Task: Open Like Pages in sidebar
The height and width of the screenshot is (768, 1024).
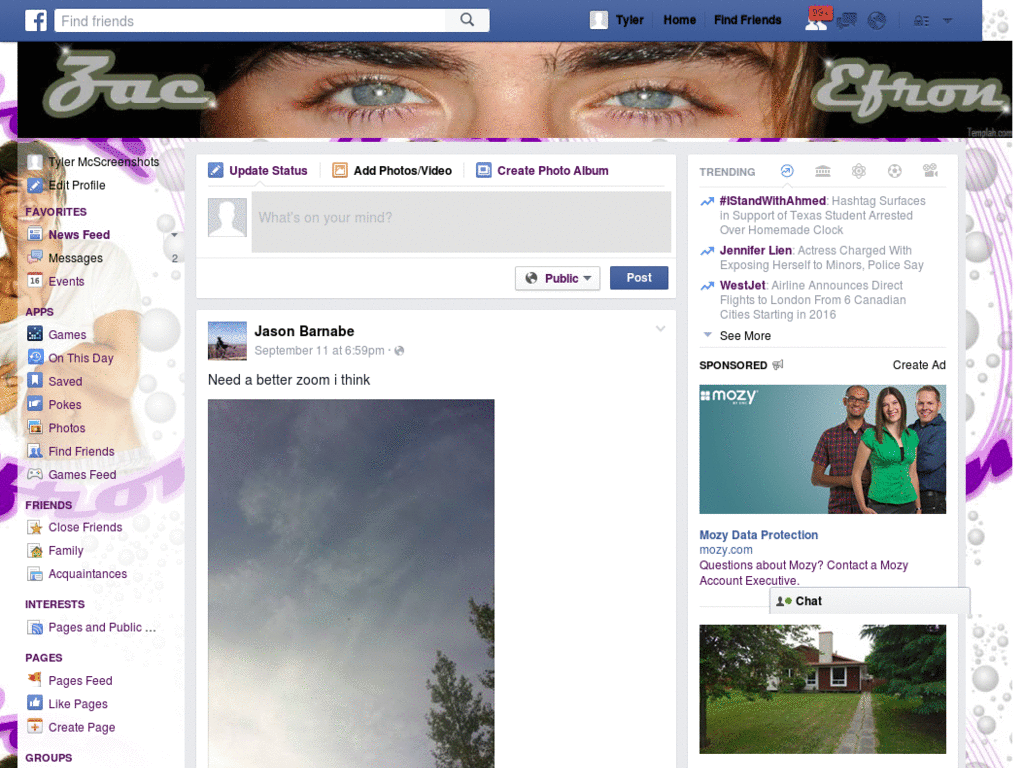Action: [78, 704]
